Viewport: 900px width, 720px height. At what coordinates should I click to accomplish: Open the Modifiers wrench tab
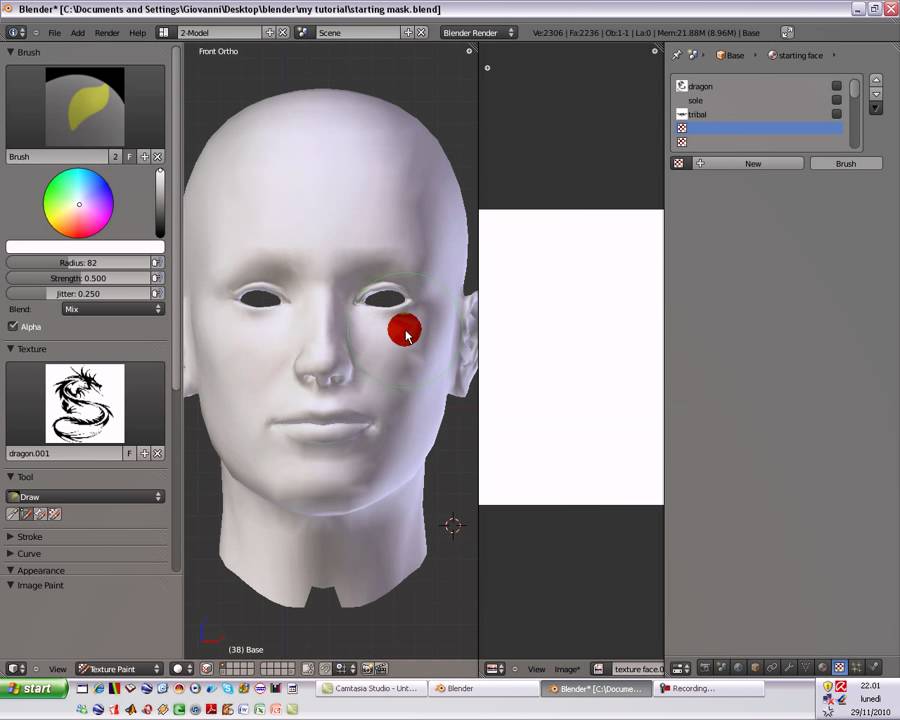coord(789,667)
